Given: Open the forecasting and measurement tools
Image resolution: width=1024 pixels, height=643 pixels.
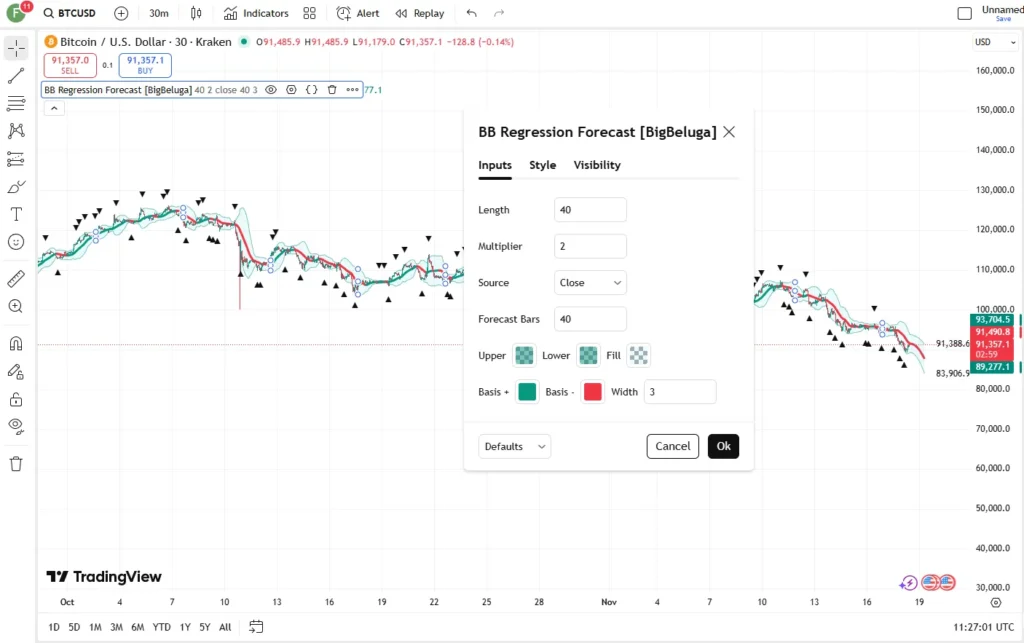Looking at the screenshot, I should pyautogui.click(x=16, y=159).
